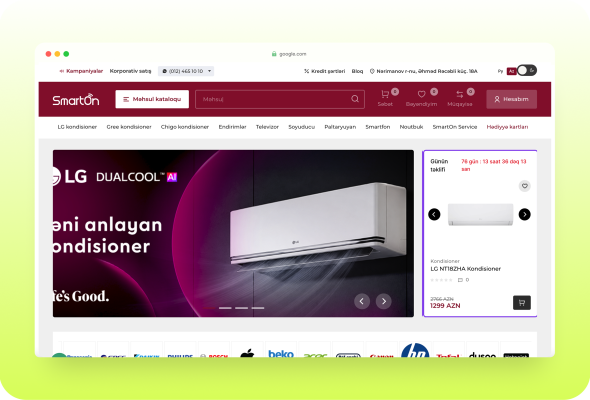Image resolution: width=590 pixels, height=400 pixels.
Task: Open the Smartfon category
Action: [378, 127]
